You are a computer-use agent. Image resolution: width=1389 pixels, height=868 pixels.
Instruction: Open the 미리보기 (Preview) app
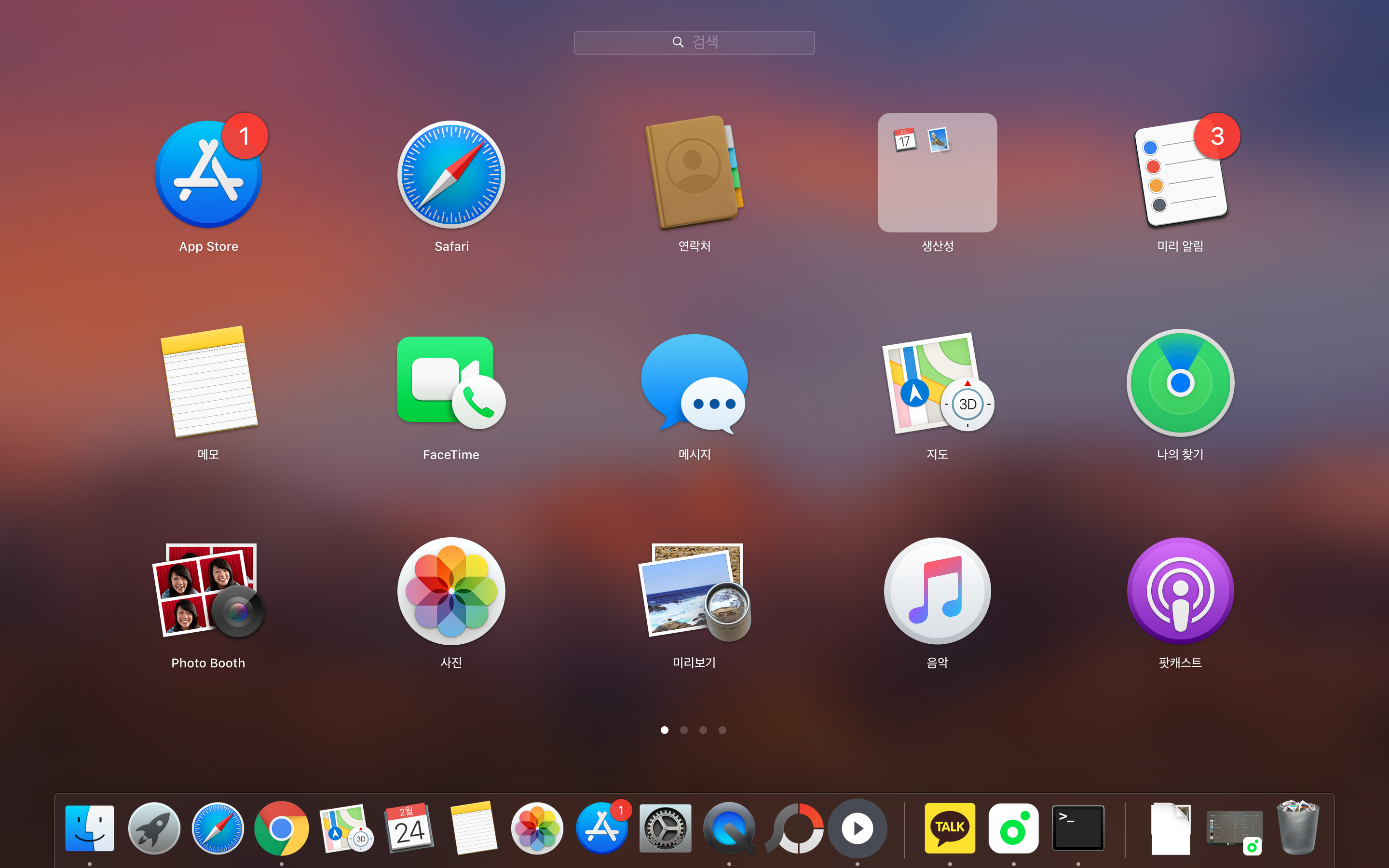[694, 591]
